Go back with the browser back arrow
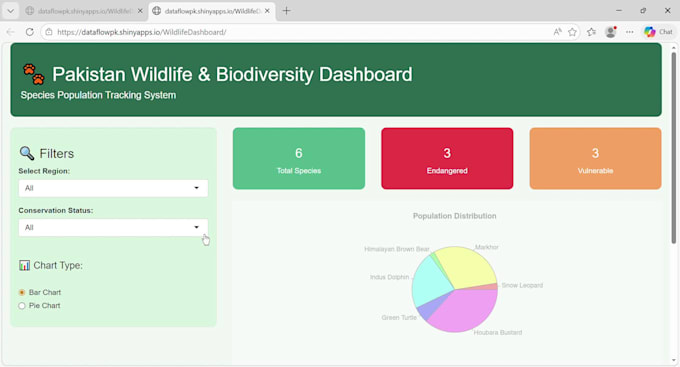The height and width of the screenshot is (367, 680). click(x=11, y=32)
